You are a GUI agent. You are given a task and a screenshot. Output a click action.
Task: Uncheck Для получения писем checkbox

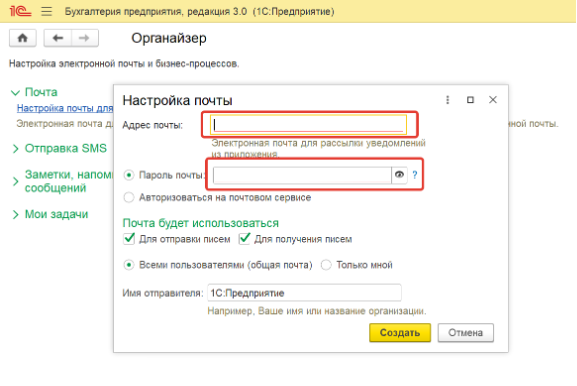245,239
